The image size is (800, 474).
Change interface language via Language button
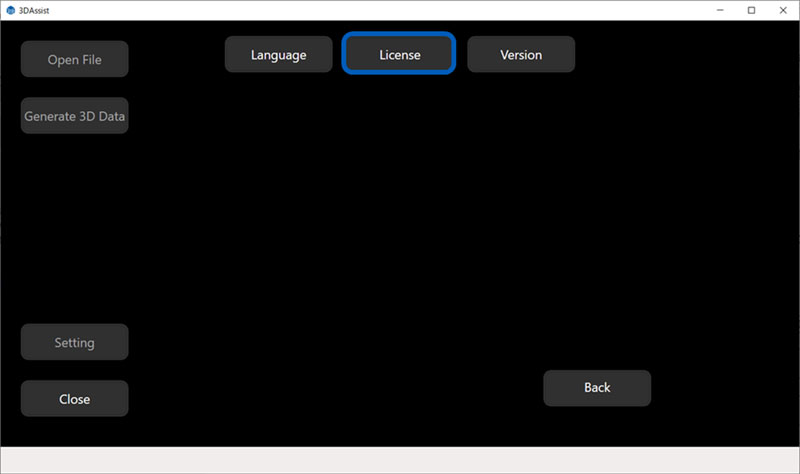[278, 55]
